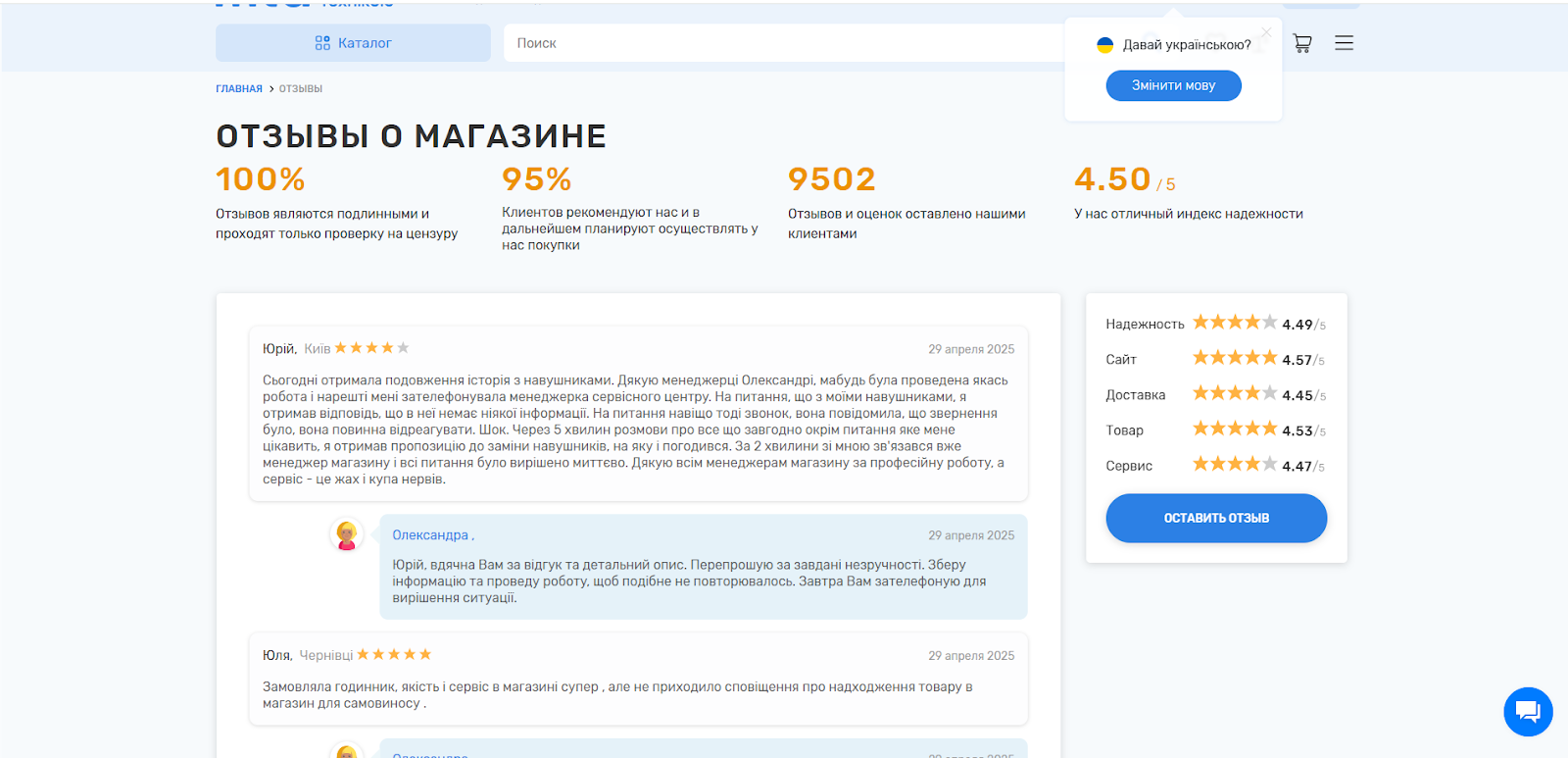Image resolution: width=1568 pixels, height=758 pixels.
Task: Open the shopping cart icon
Action: click(x=1301, y=43)
